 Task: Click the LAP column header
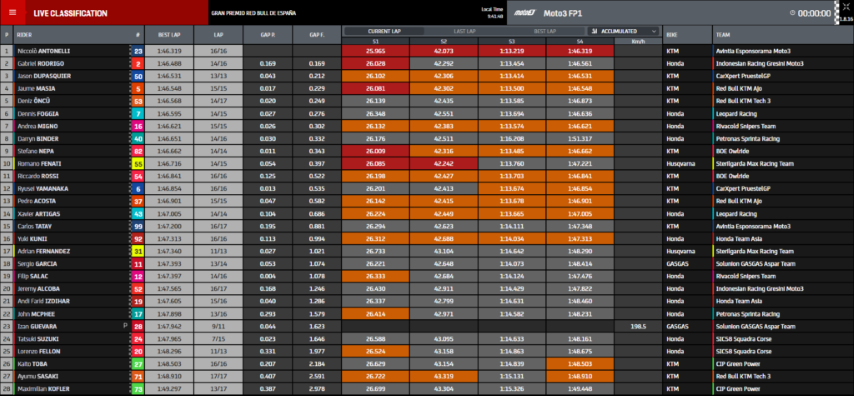[218, 35]
